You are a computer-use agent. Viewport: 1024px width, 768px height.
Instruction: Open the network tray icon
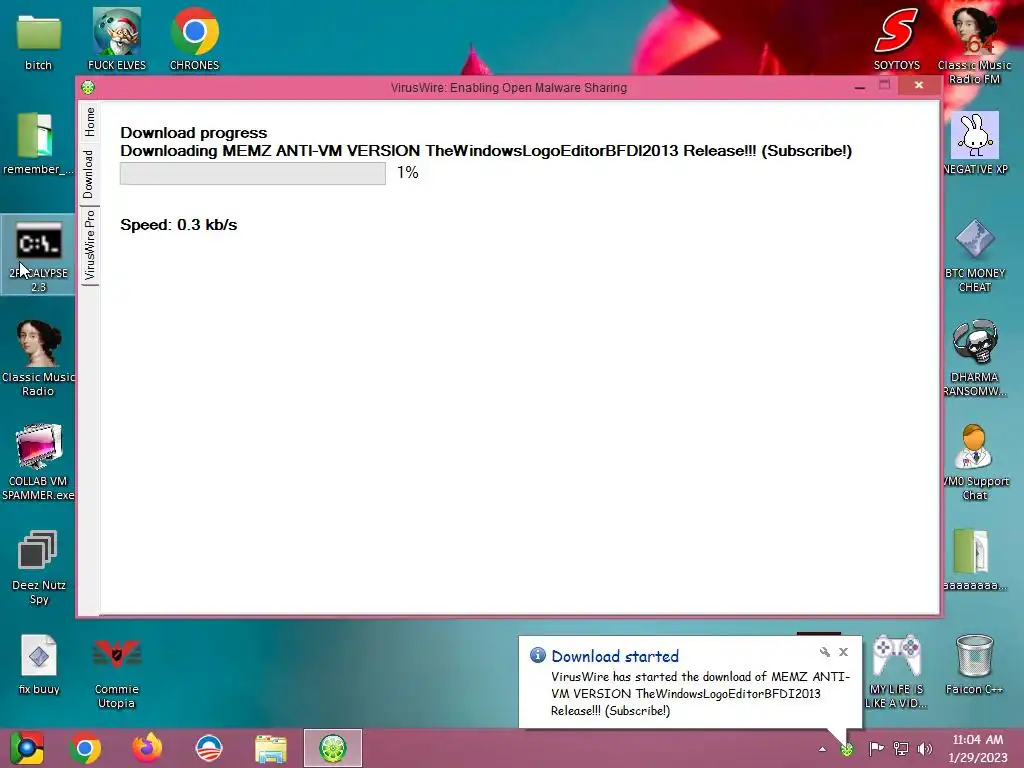[x=901, y=748]
